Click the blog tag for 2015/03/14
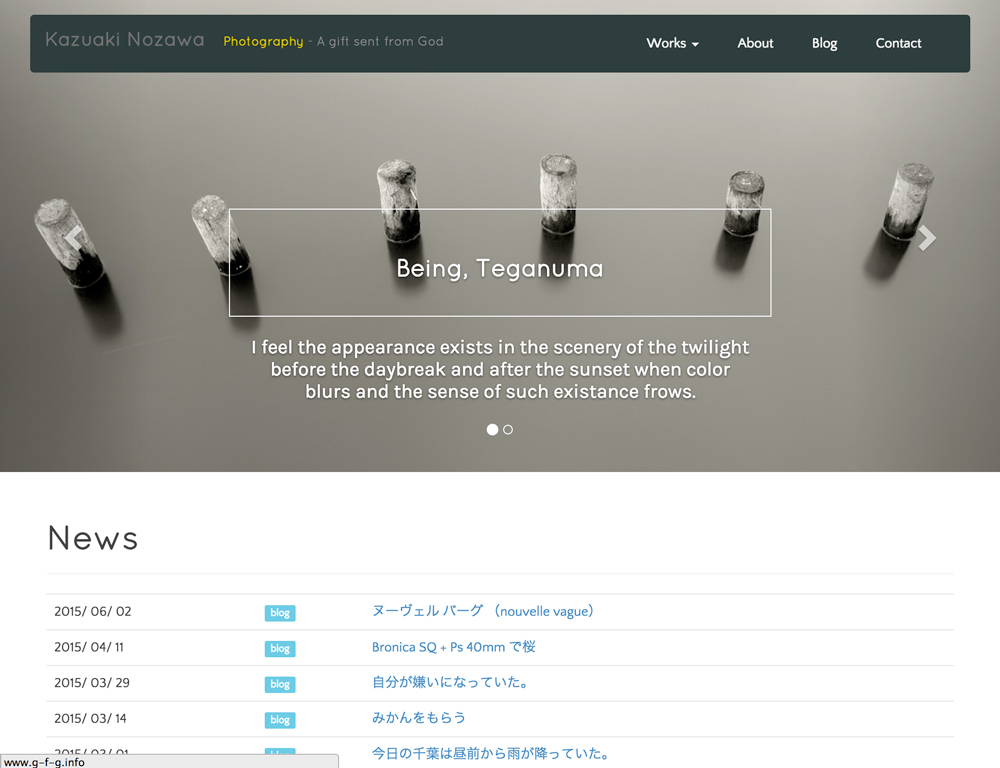This screenshot has height=768, width=1000. [x=280, y=720]
